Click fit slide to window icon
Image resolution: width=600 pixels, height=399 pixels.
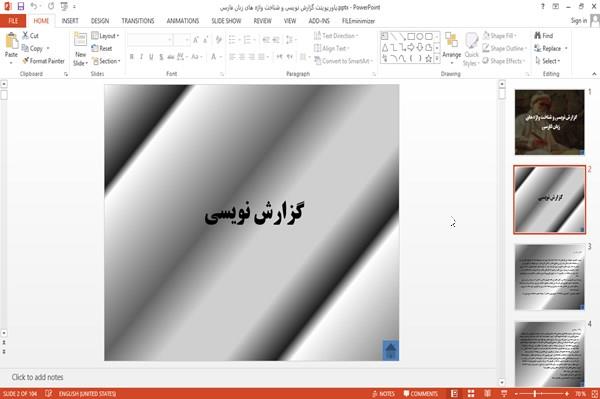point(595,394)
